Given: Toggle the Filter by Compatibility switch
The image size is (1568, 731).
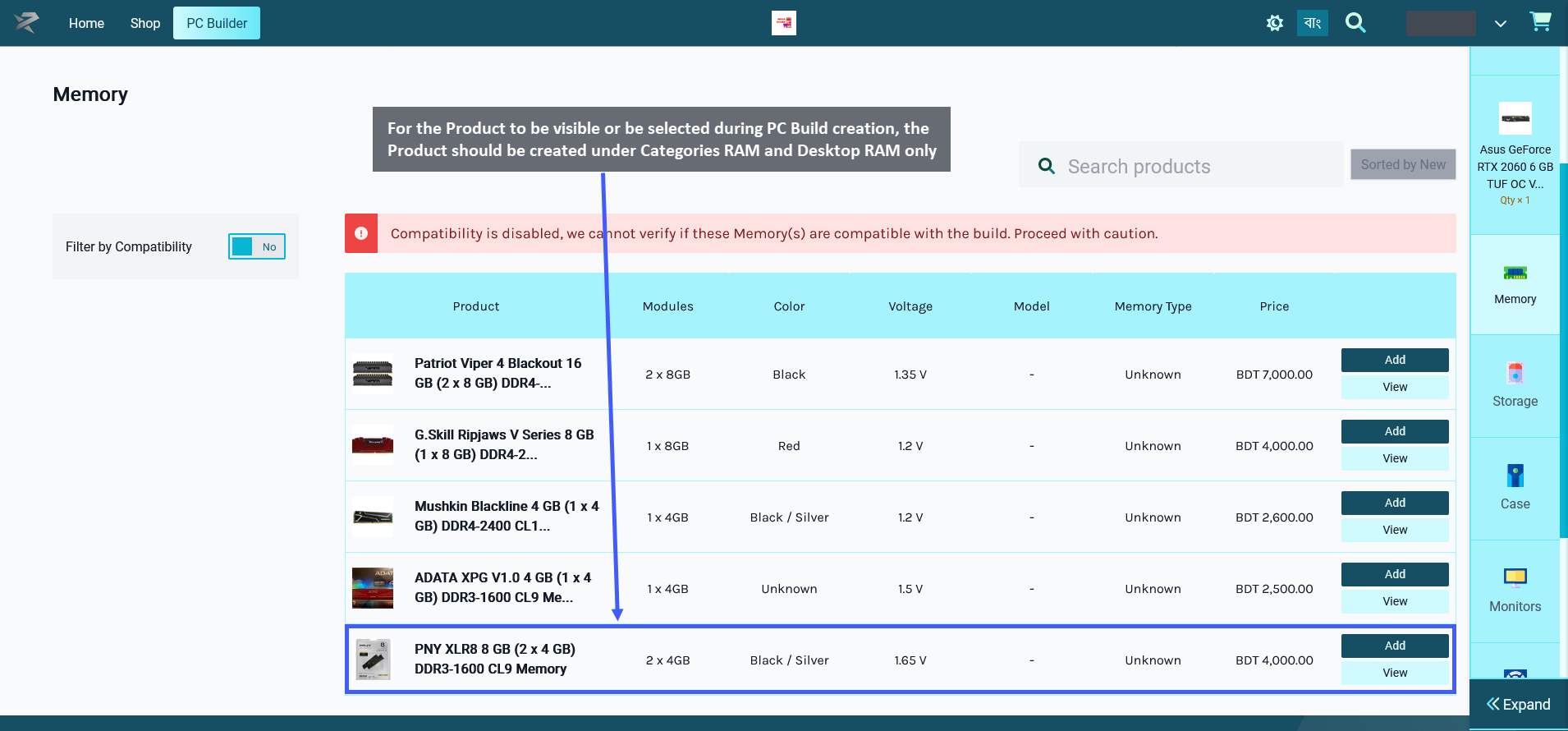Looking at the screenshot, I should [x=257, y=246].
